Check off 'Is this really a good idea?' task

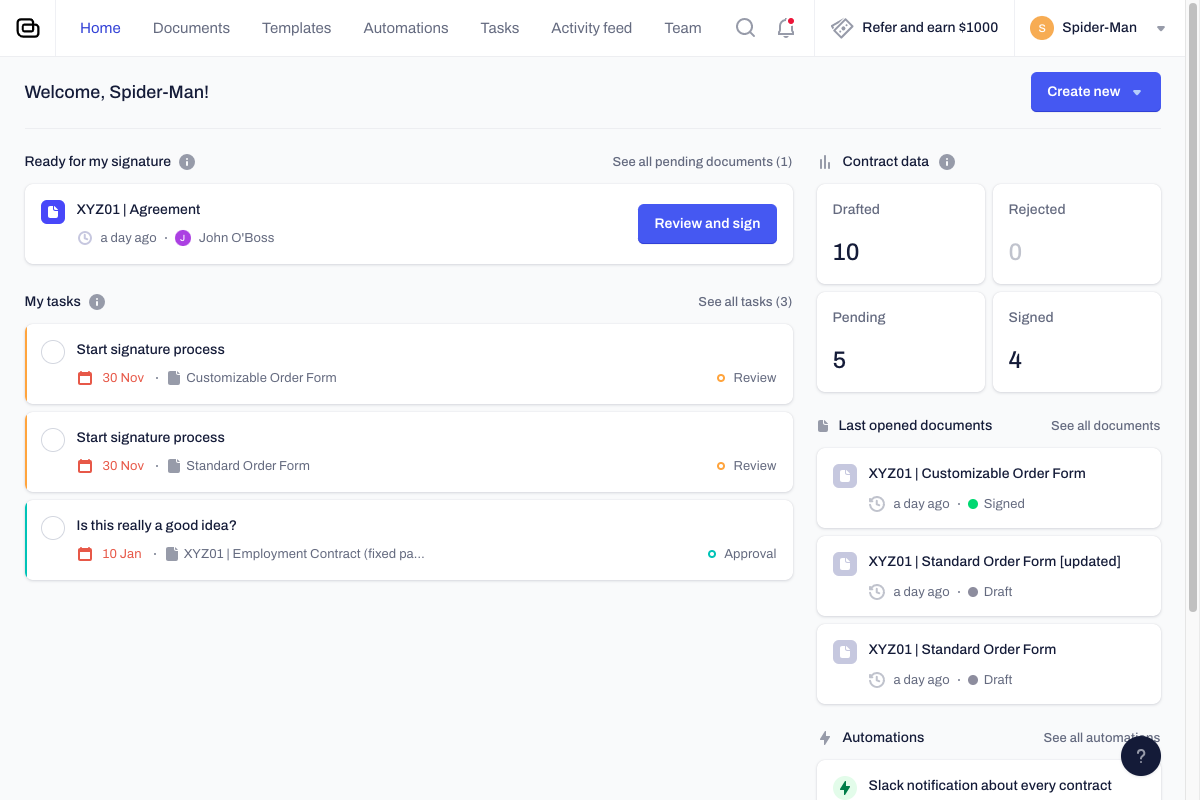pyautogui.click(x=53, y=528)
